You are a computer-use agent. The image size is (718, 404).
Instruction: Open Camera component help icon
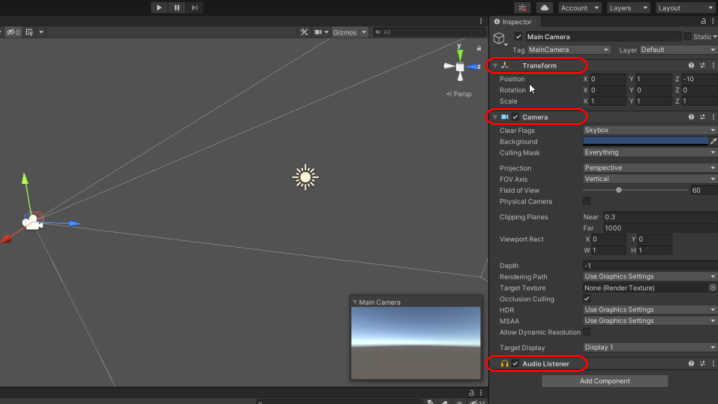(691, 117)
